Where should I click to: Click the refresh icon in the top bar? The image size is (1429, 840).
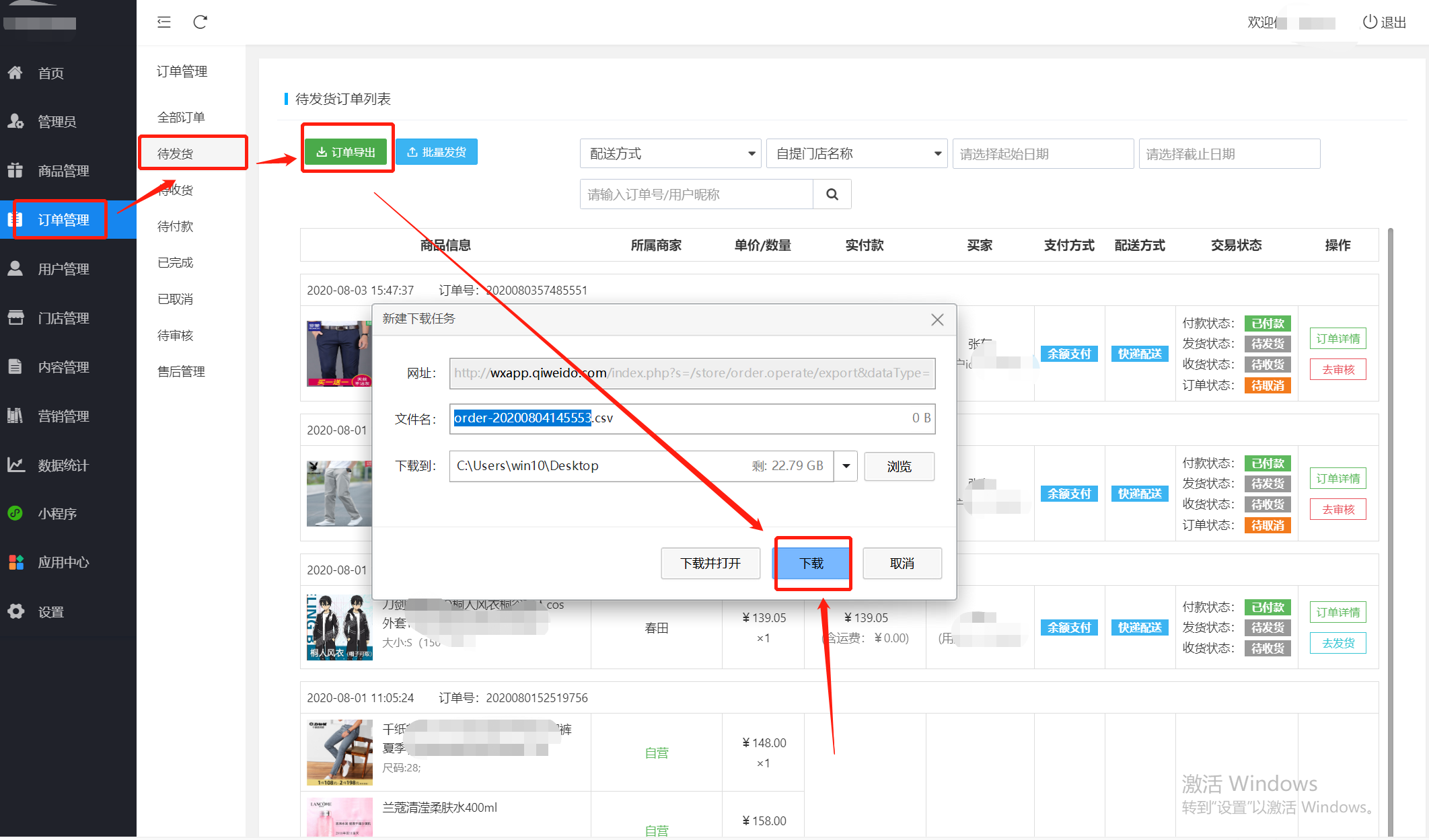tap(200, 22)
